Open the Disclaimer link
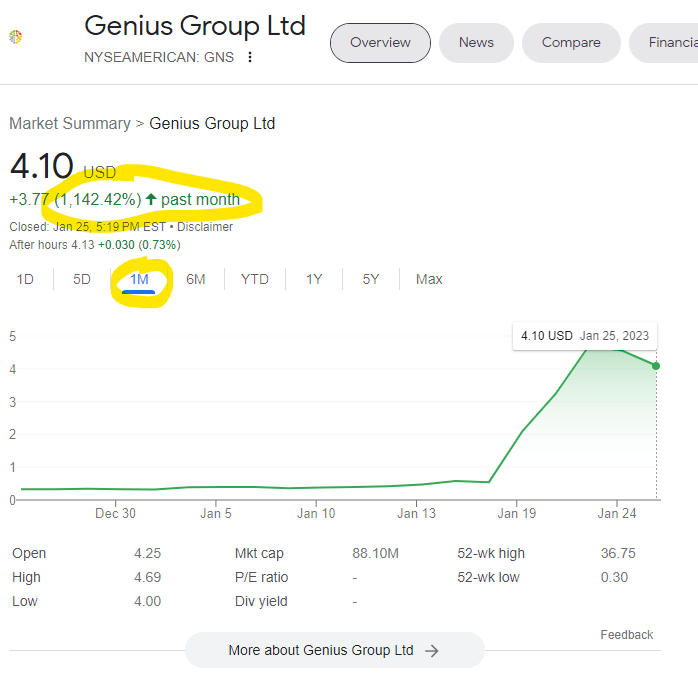Image resolution: width=698 pixels, height=684 pixels. (x=205, y=227)
